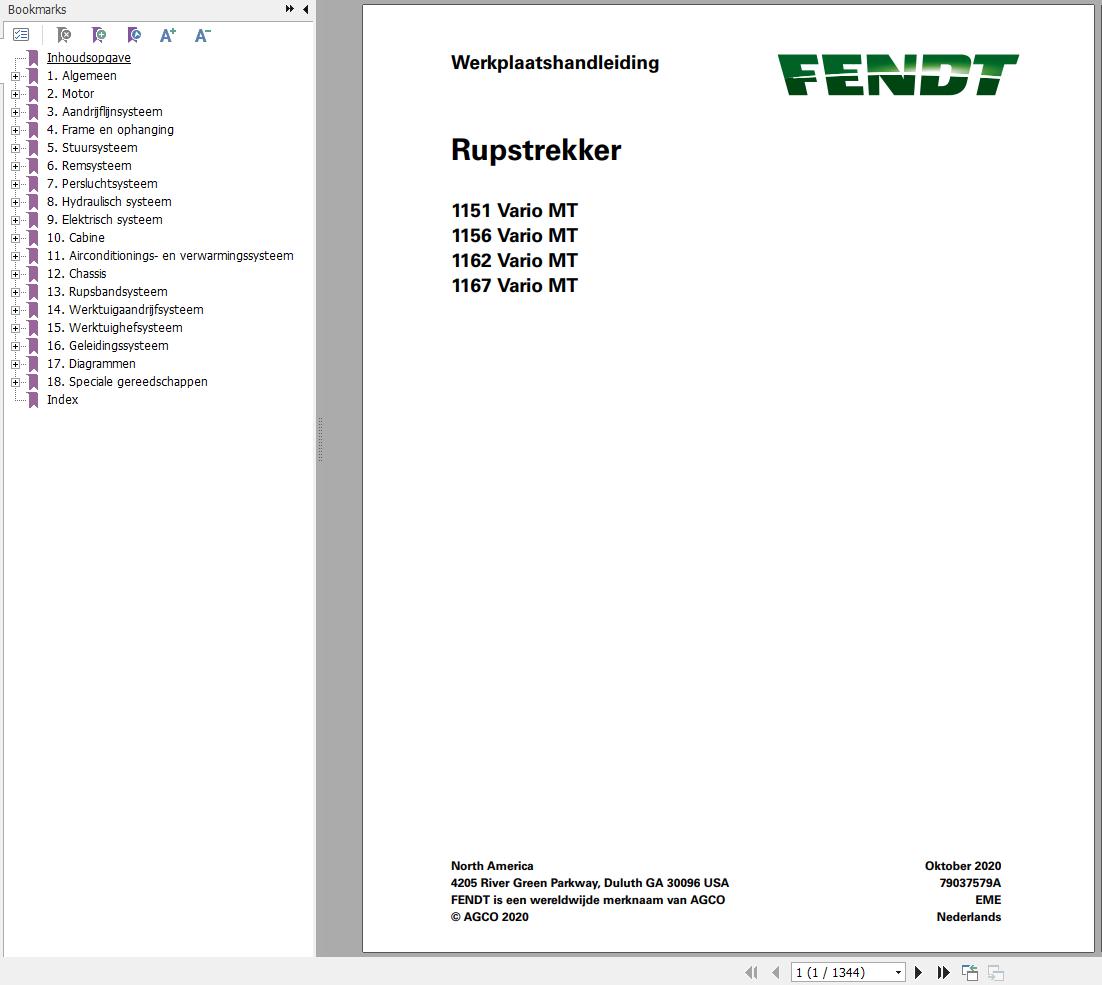Select bookmark 2. Motor
The height and width of the screenshot is (985, 1102).
click(x=70, y=93)
